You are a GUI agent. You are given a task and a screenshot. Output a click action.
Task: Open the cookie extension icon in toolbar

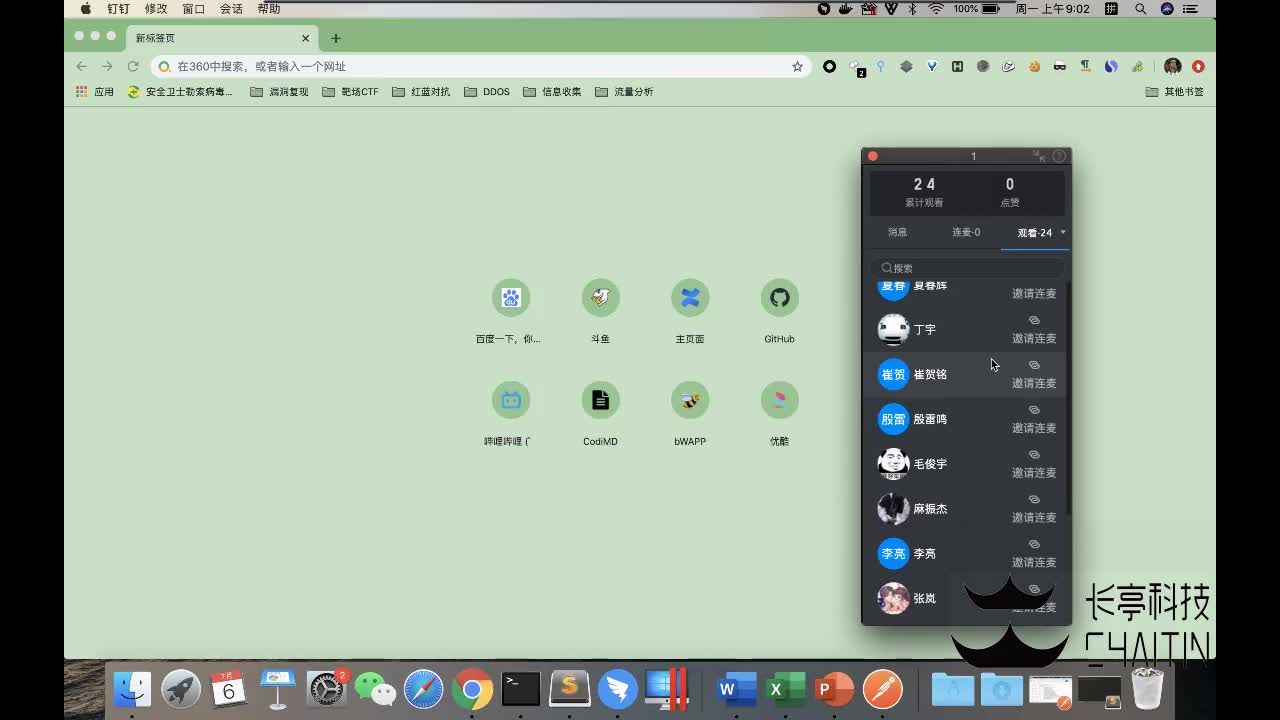pos(1035,66)
